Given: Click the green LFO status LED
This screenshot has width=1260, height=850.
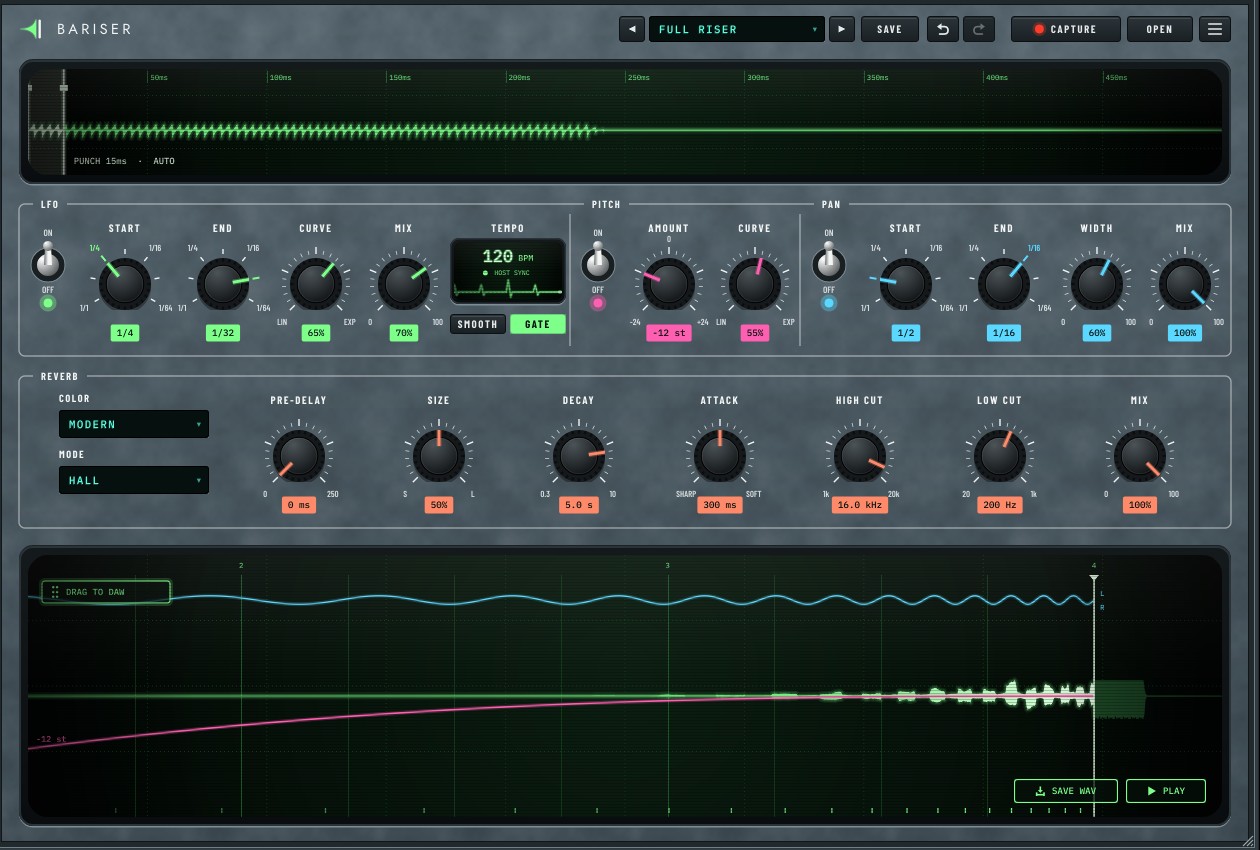Looking at the screenshot, I should tap(47, 303).
